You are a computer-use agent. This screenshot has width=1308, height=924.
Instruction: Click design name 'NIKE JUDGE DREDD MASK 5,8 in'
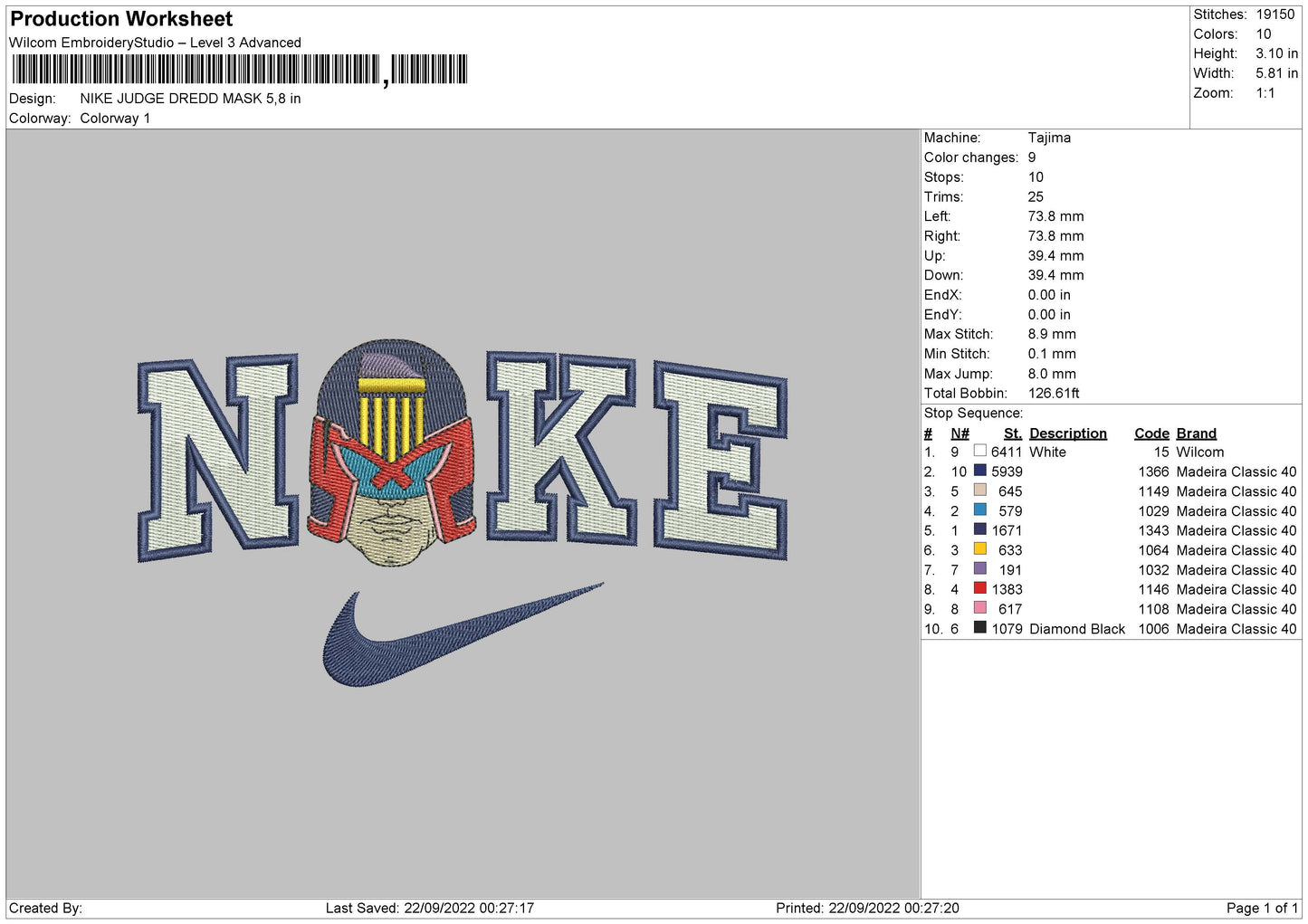click(x=190, y=99)
